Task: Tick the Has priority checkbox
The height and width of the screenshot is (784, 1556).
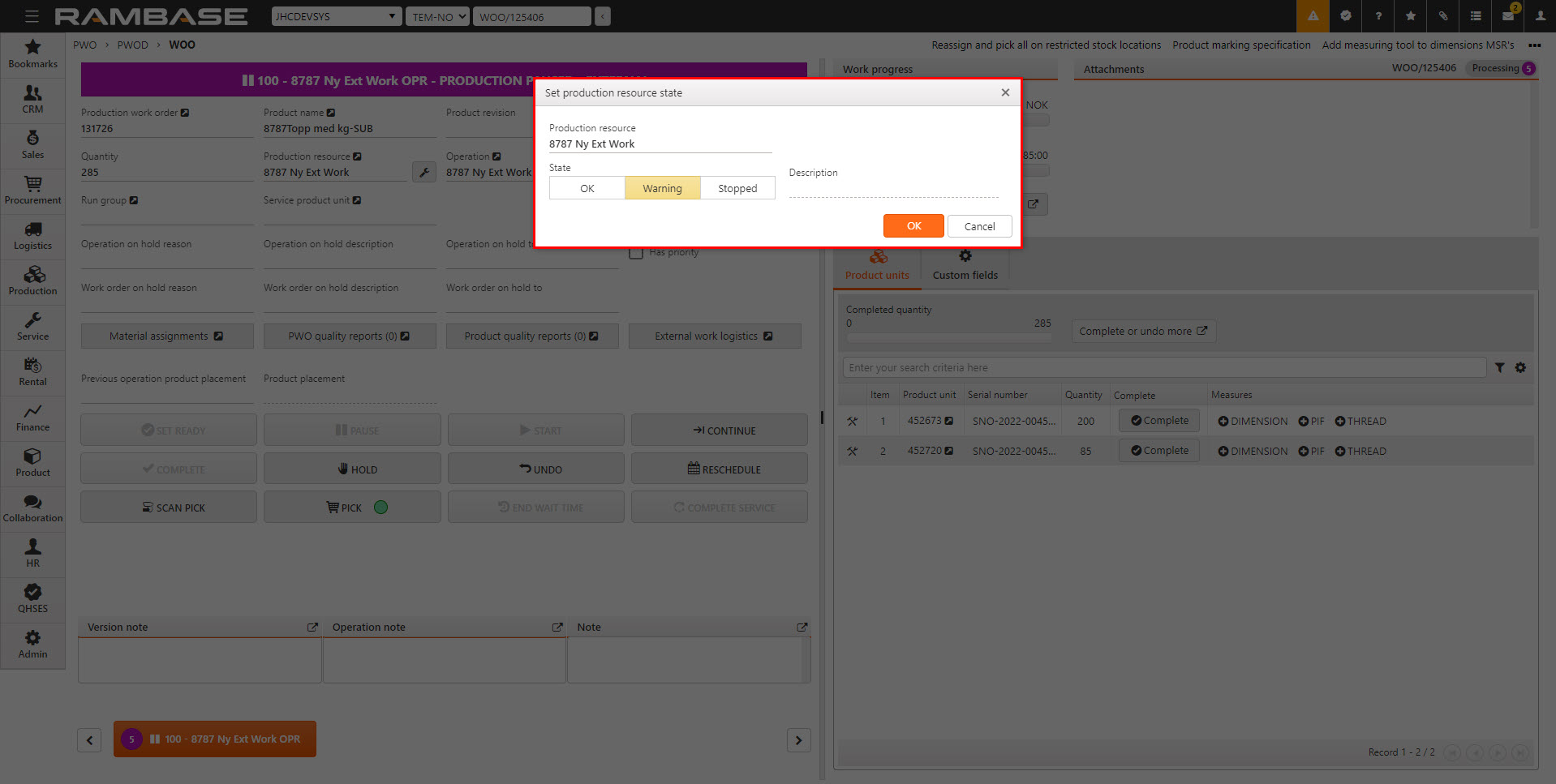Action: pyautogui.click(x=636, y=253)
